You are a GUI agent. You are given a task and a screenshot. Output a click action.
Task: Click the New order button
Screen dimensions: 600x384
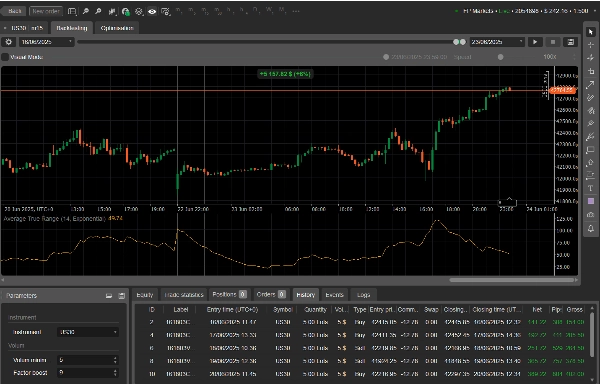[46, 11]
